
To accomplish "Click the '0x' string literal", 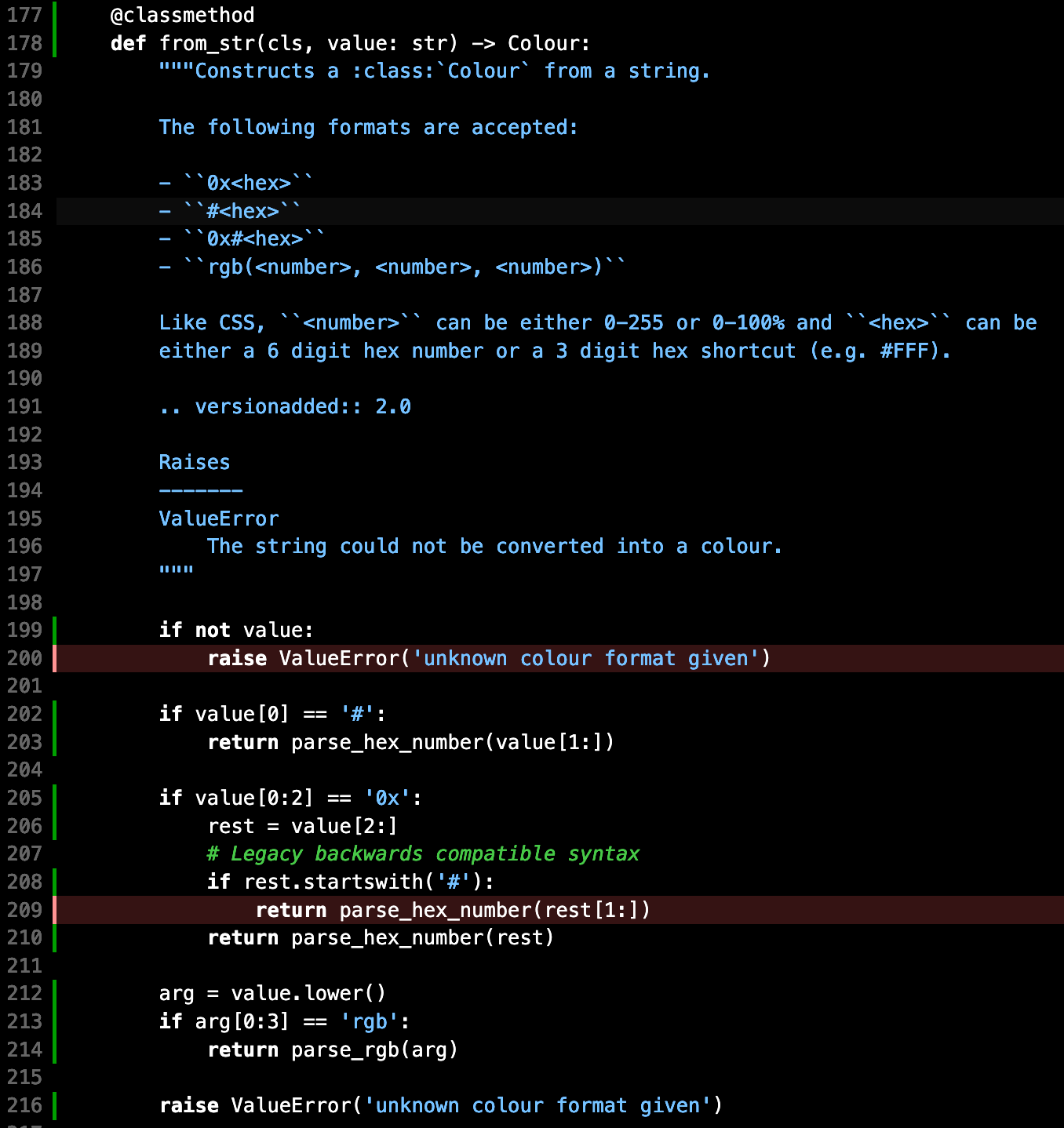I will (387, 798).
